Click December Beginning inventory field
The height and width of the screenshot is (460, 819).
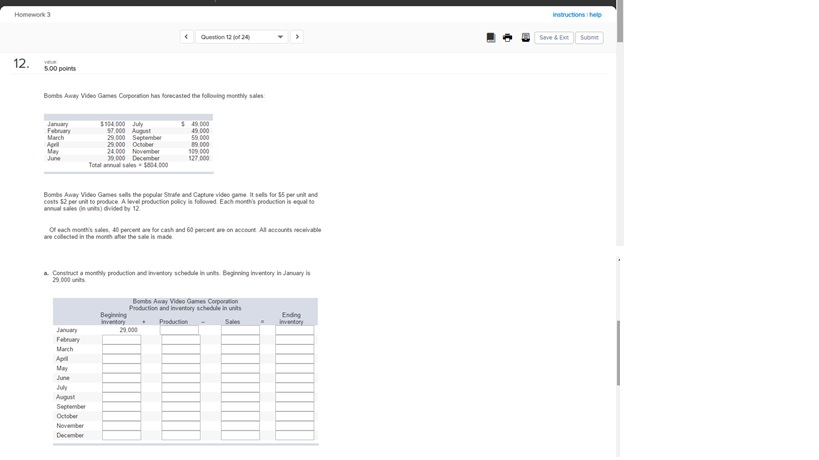(x=122, y=435)
